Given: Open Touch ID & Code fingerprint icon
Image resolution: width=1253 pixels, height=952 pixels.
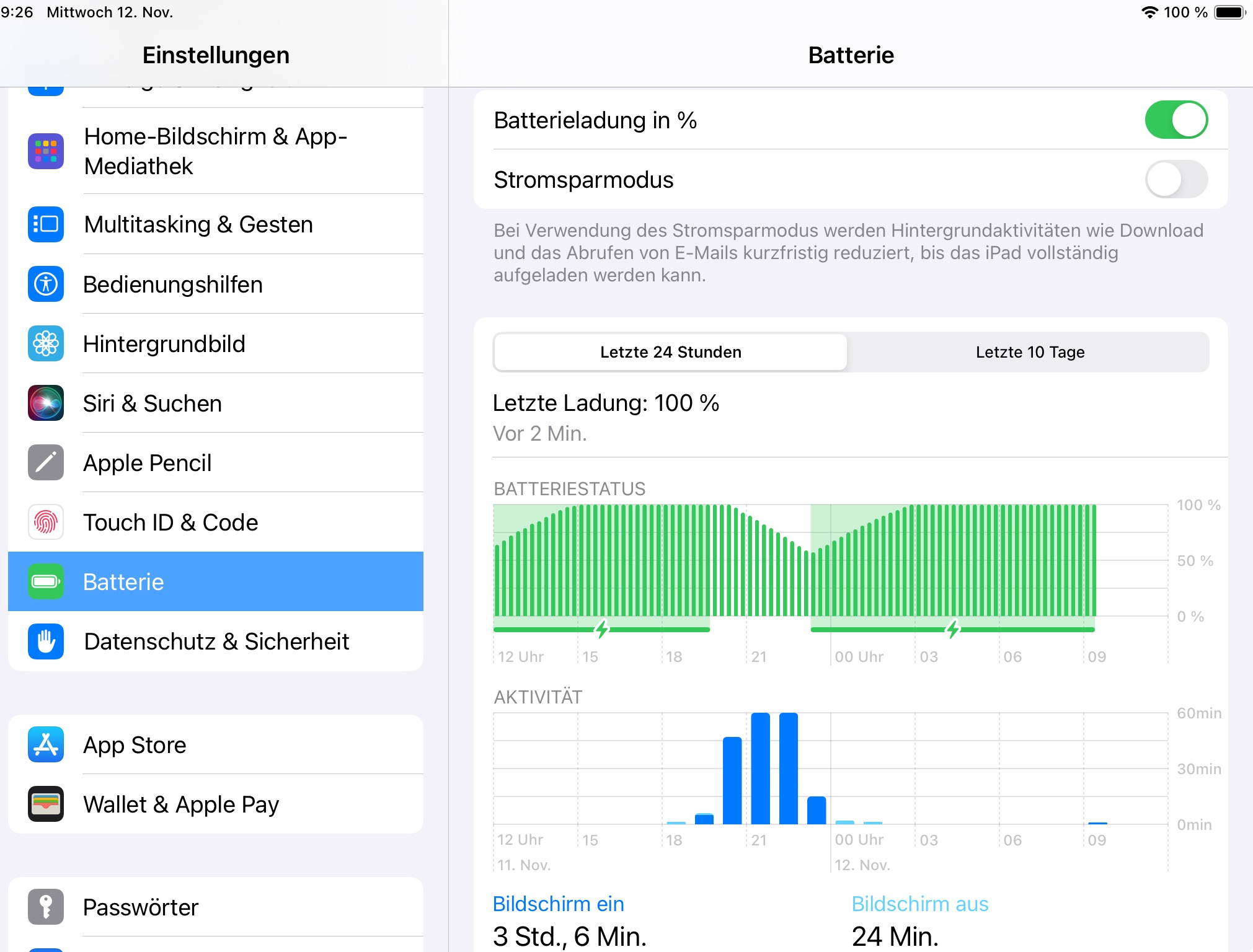Looking at the screenshot, I should (x=46, y=522).
